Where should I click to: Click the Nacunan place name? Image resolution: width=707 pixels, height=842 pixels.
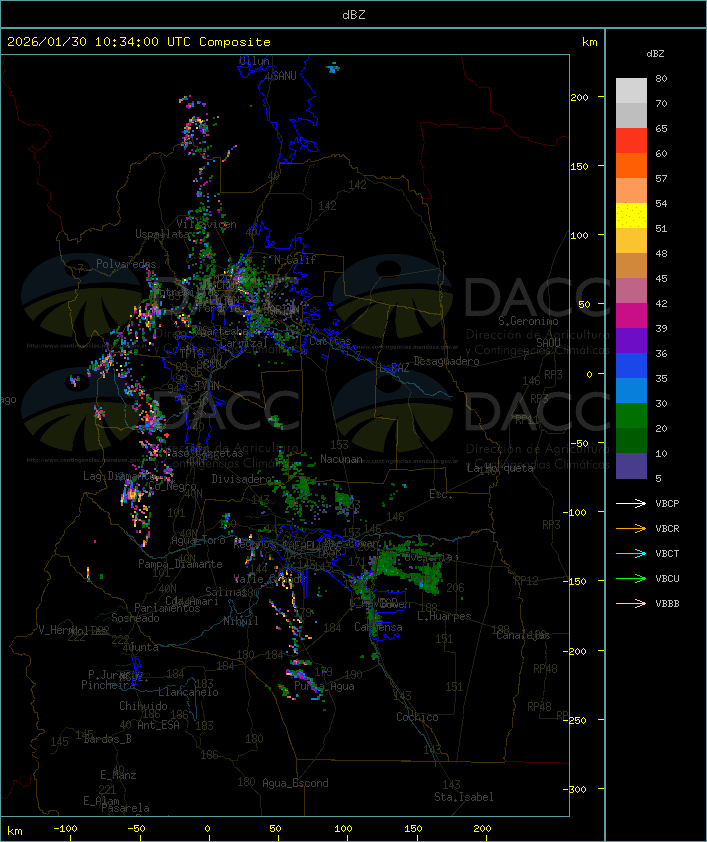[x=341, y=459]
